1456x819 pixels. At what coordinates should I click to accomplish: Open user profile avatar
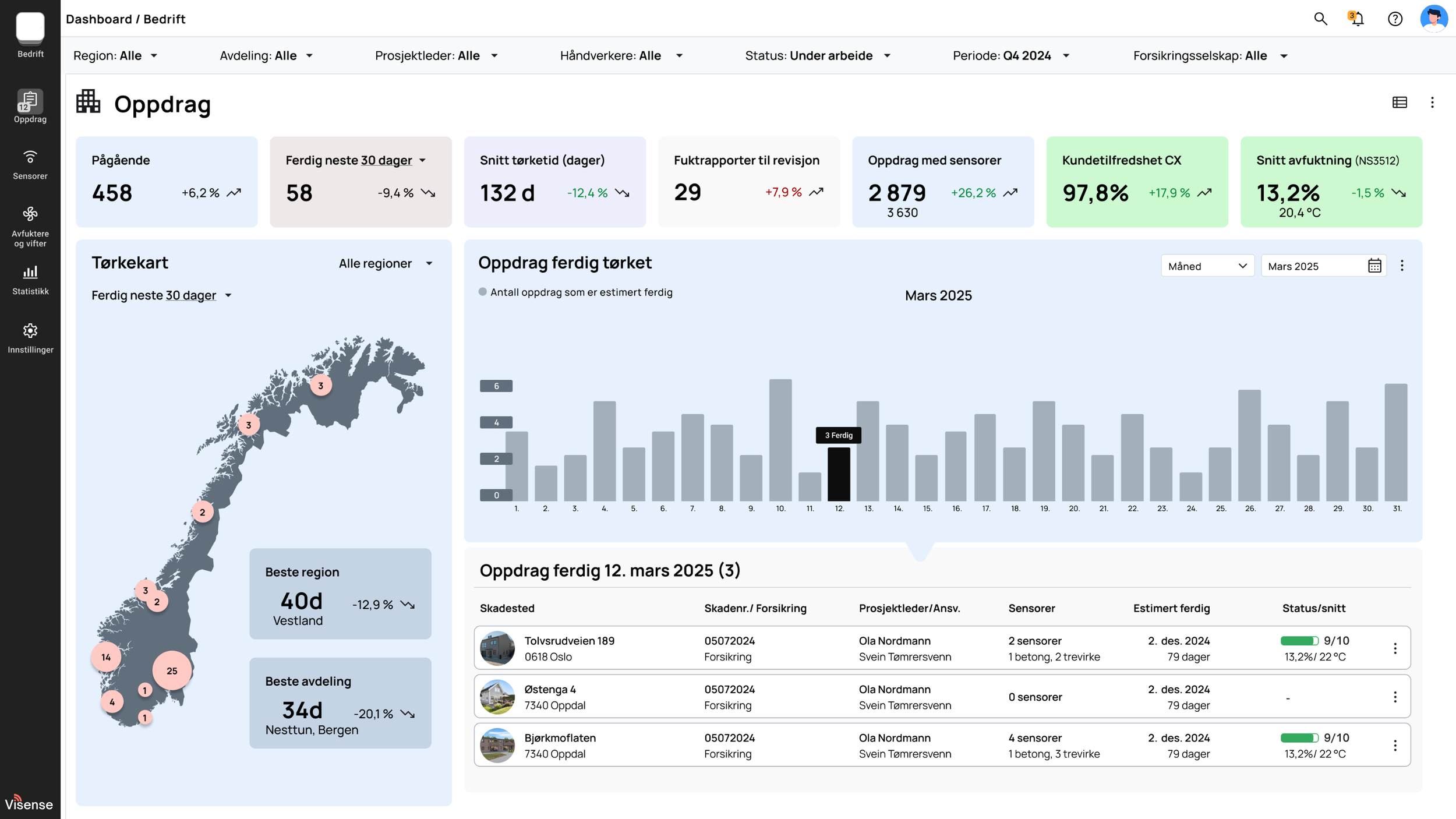(1433, 18)
